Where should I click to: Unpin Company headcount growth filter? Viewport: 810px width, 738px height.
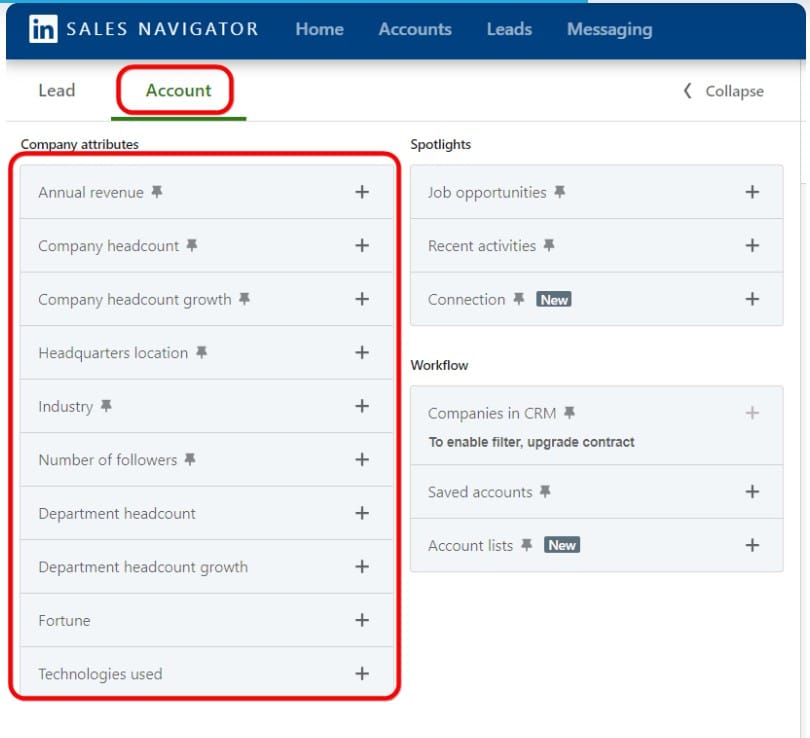(x=244, y=299)
